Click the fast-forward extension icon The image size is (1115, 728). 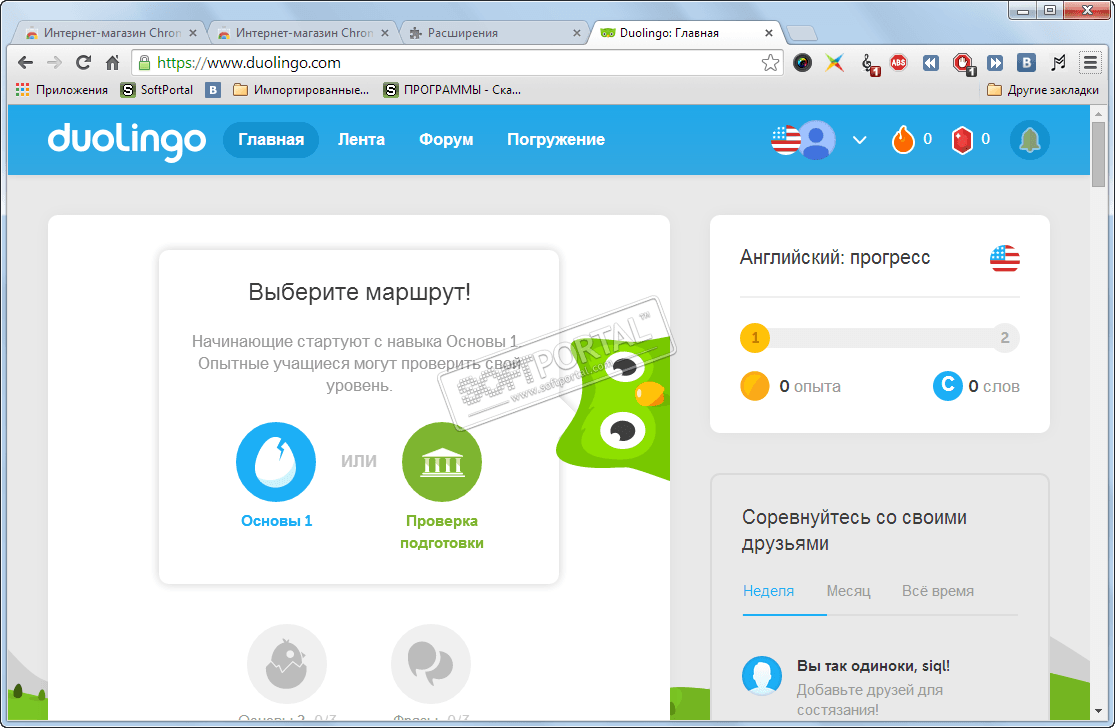[x=996, y=63]
